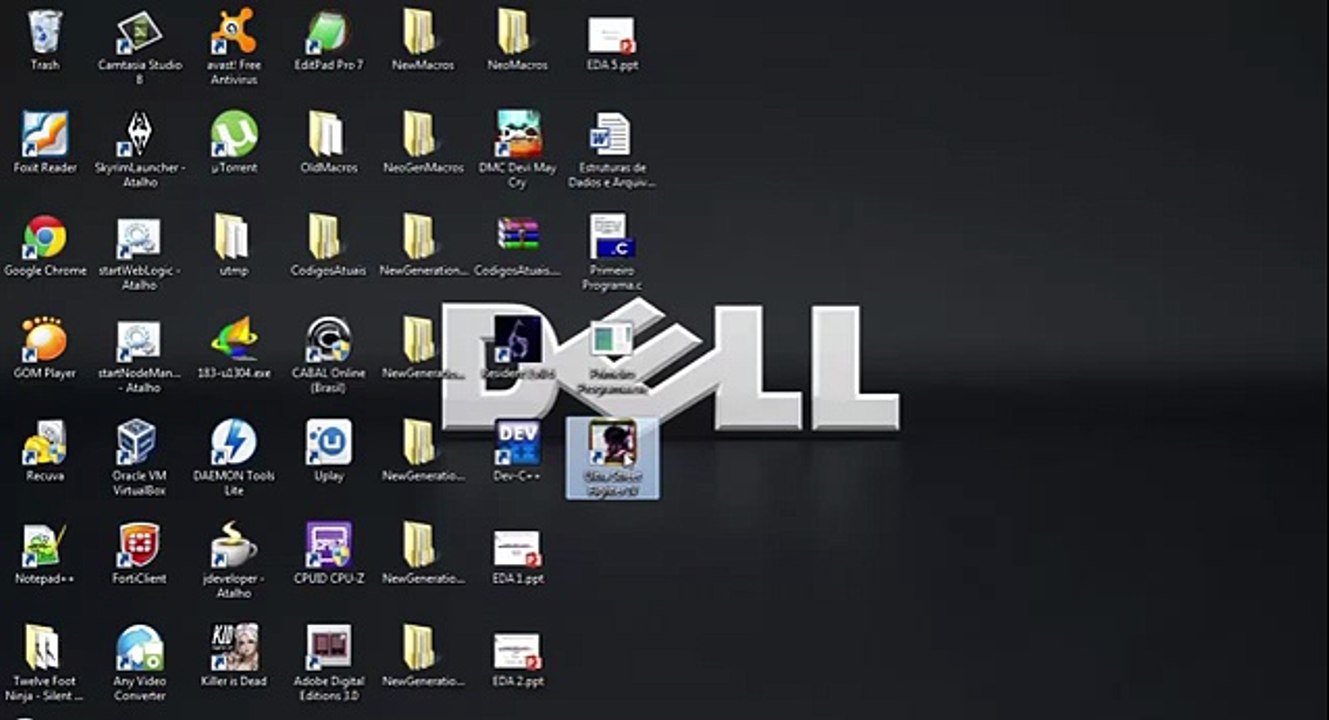
Task: Click the DAEMON Tools Lite icon
Action: (x=234, y=459)
